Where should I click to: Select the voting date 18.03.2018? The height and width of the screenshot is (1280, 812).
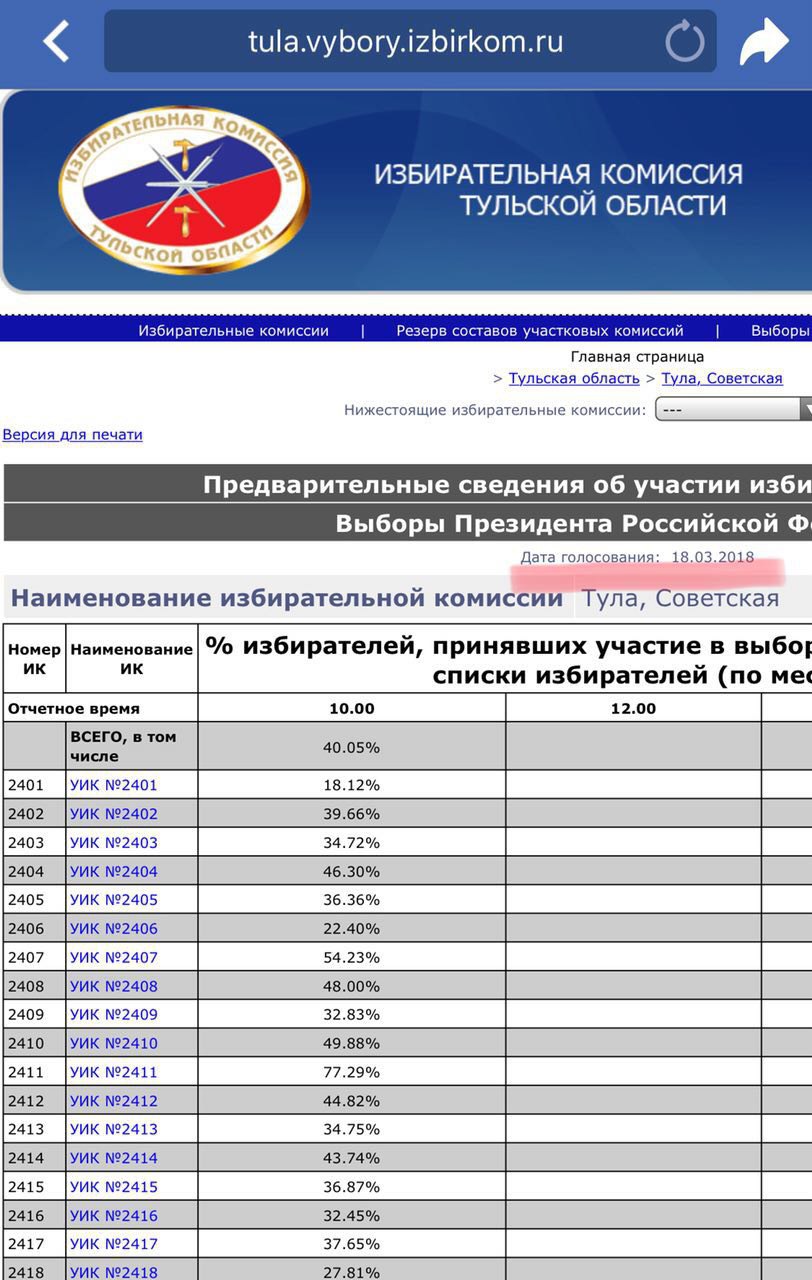pyautogui.click(x=713, y=557)
